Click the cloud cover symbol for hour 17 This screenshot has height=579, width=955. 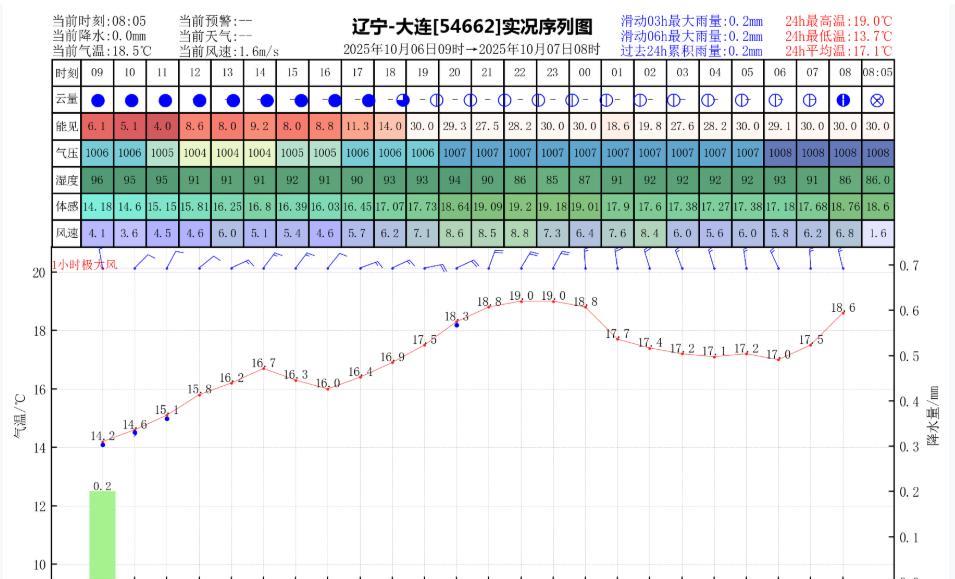click(x=367, y=100)
